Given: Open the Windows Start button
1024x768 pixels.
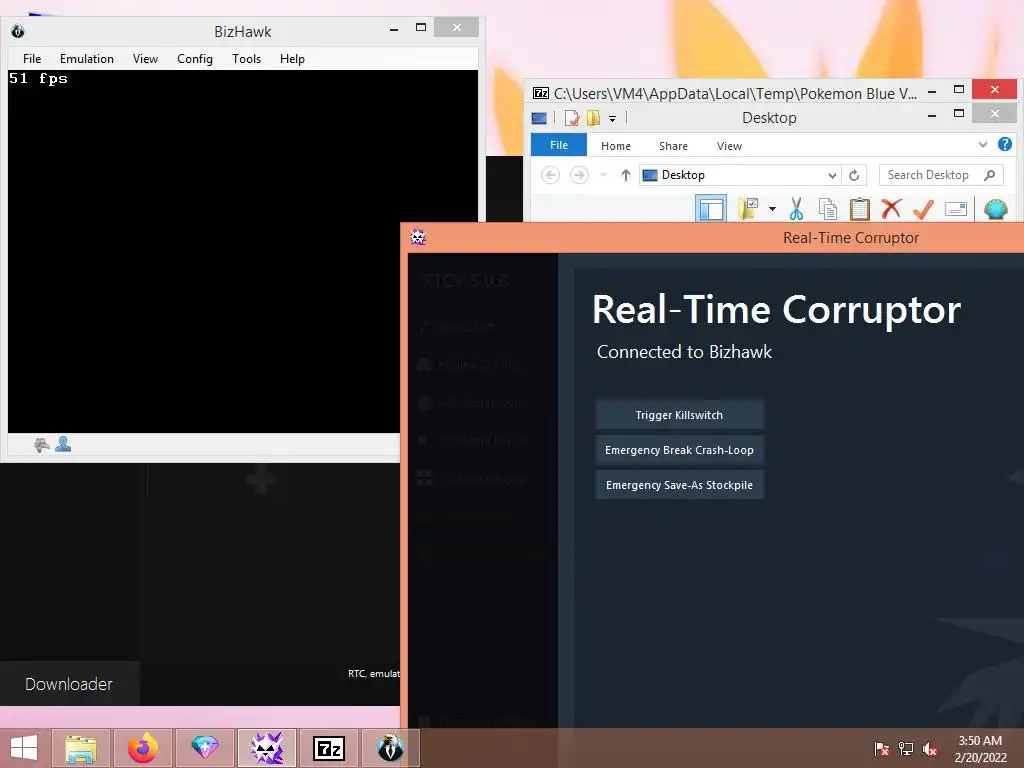Looking at the screenshot, I should [24, 748].
